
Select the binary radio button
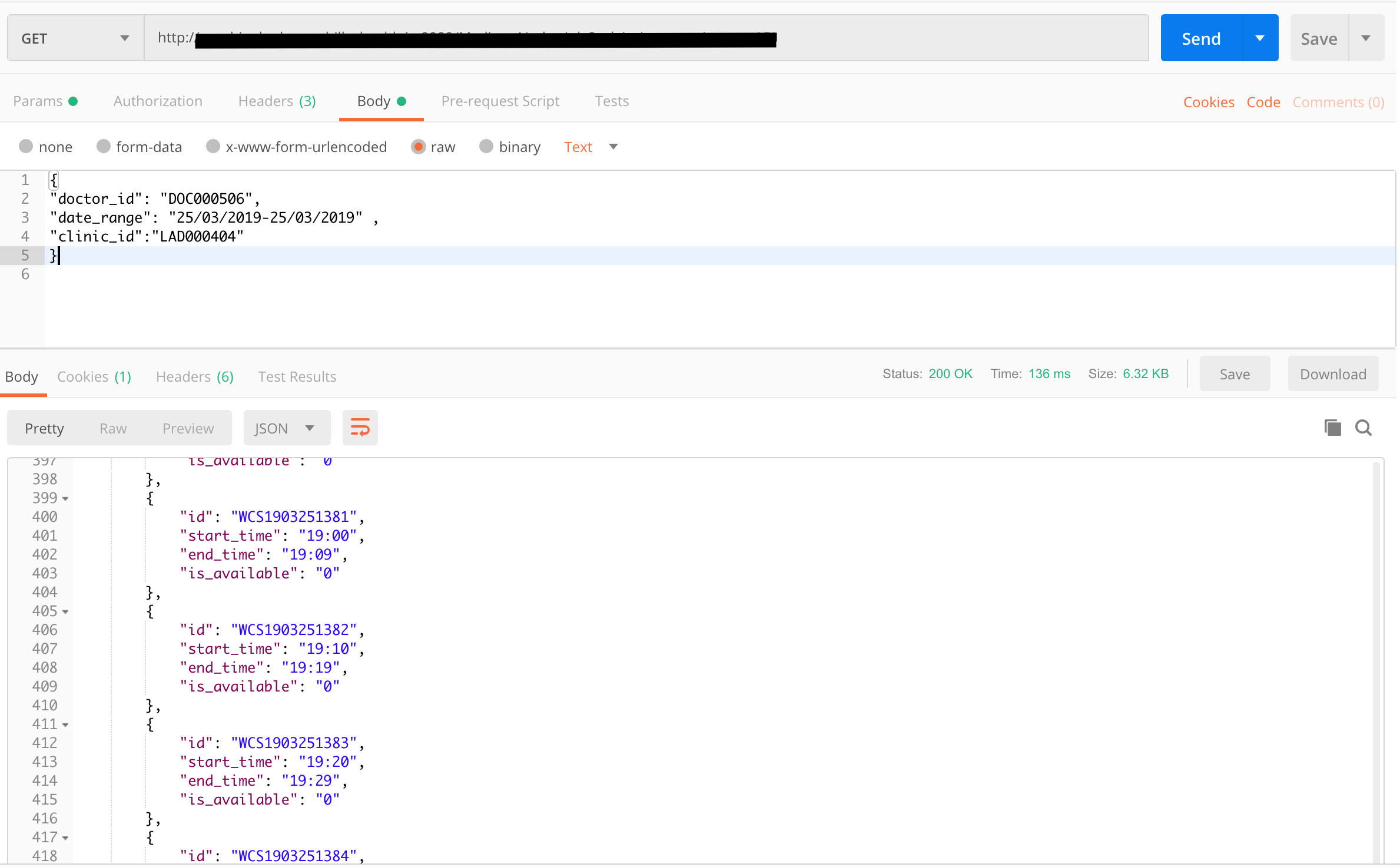(x=486, y=146)
